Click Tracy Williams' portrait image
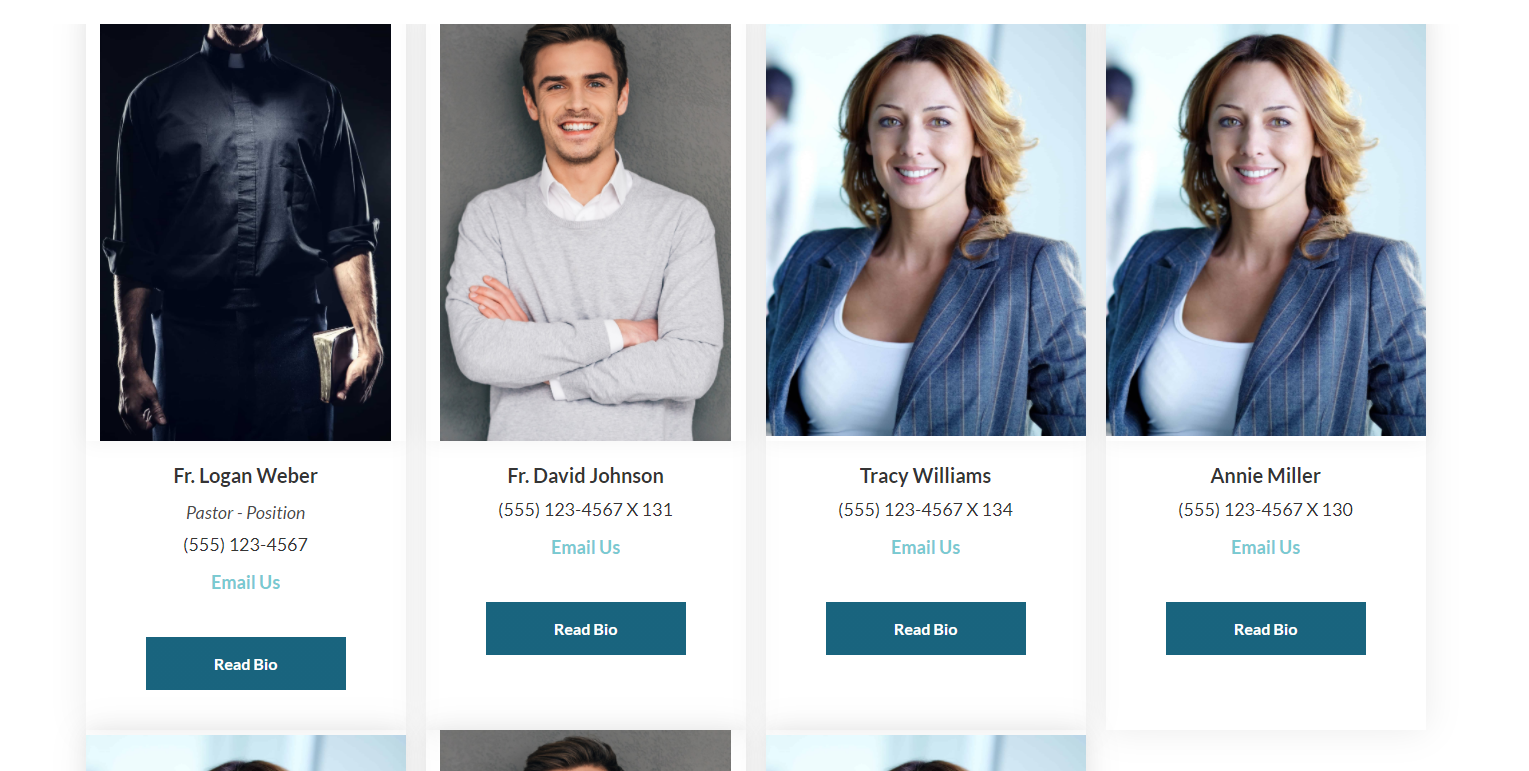The width and height of the screenshot is (1529, 771). point(926,230)
